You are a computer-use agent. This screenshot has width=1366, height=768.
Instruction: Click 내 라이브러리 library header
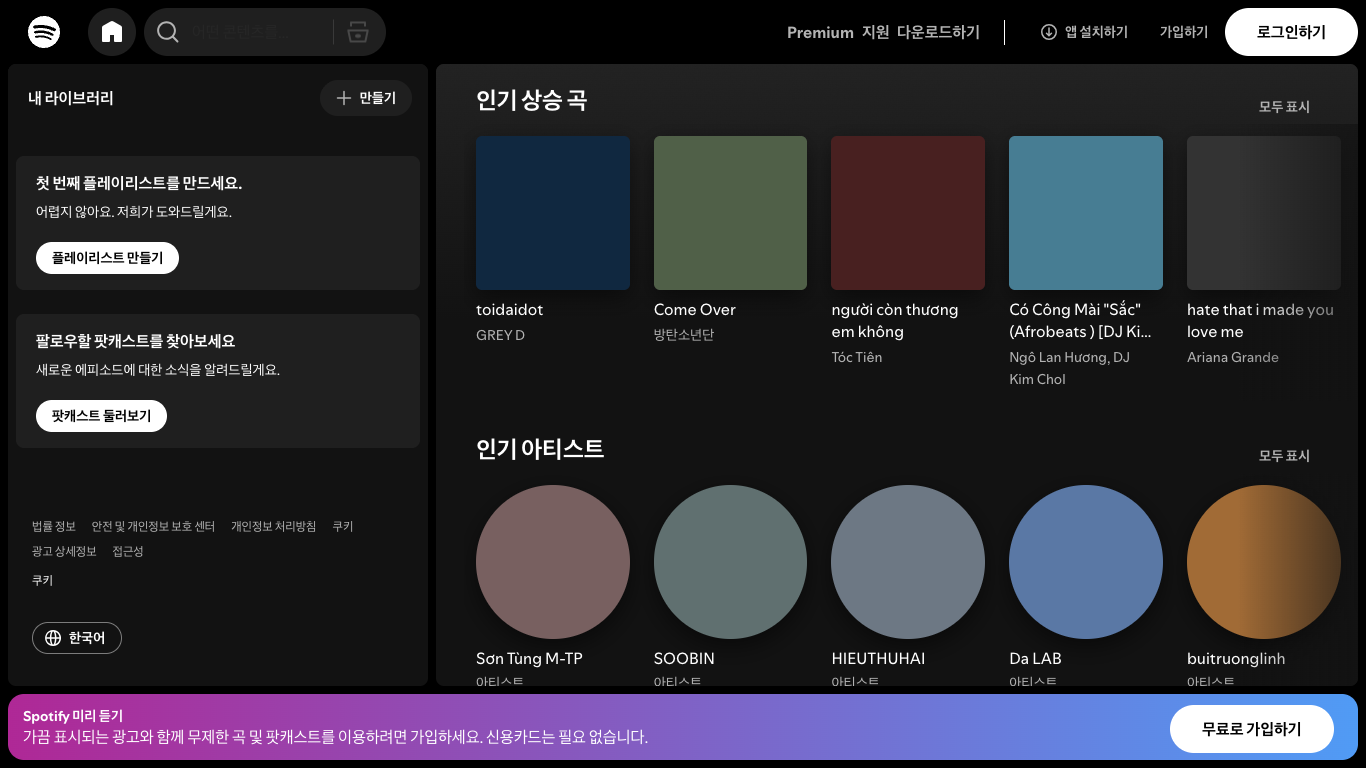click(71, 98)
